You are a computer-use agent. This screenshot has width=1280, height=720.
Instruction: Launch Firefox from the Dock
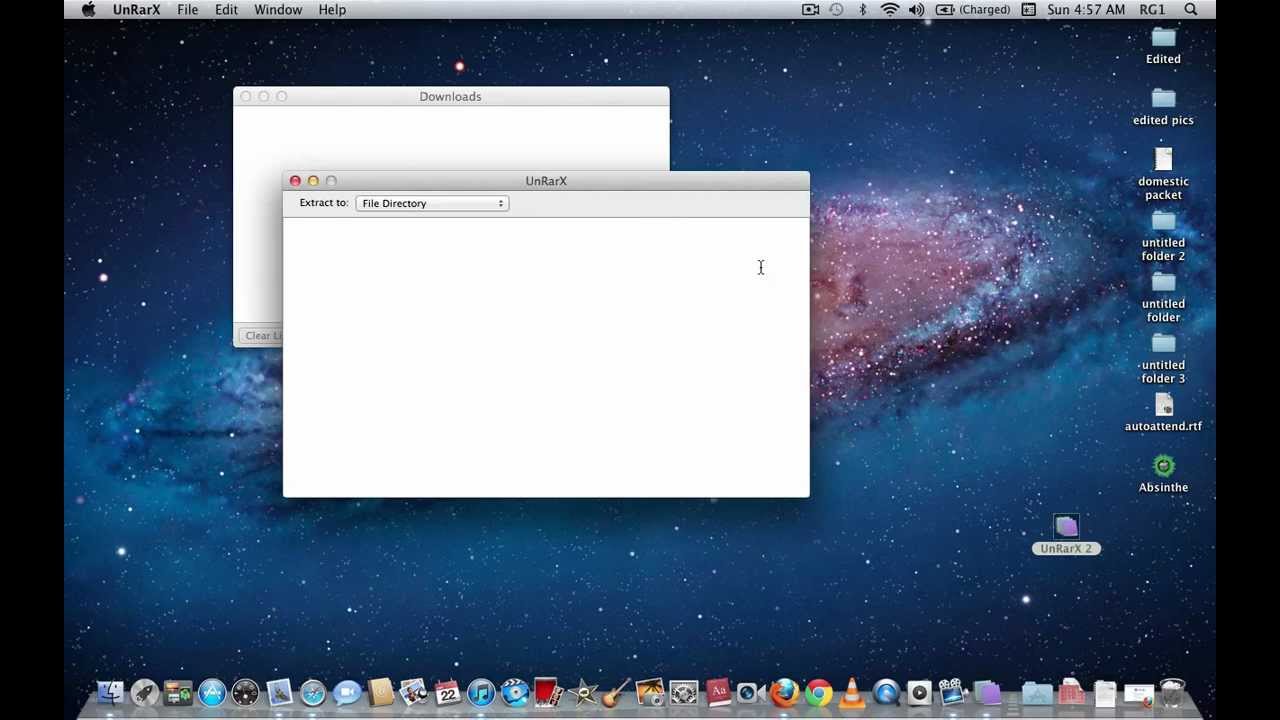click(x=785, y=692)
